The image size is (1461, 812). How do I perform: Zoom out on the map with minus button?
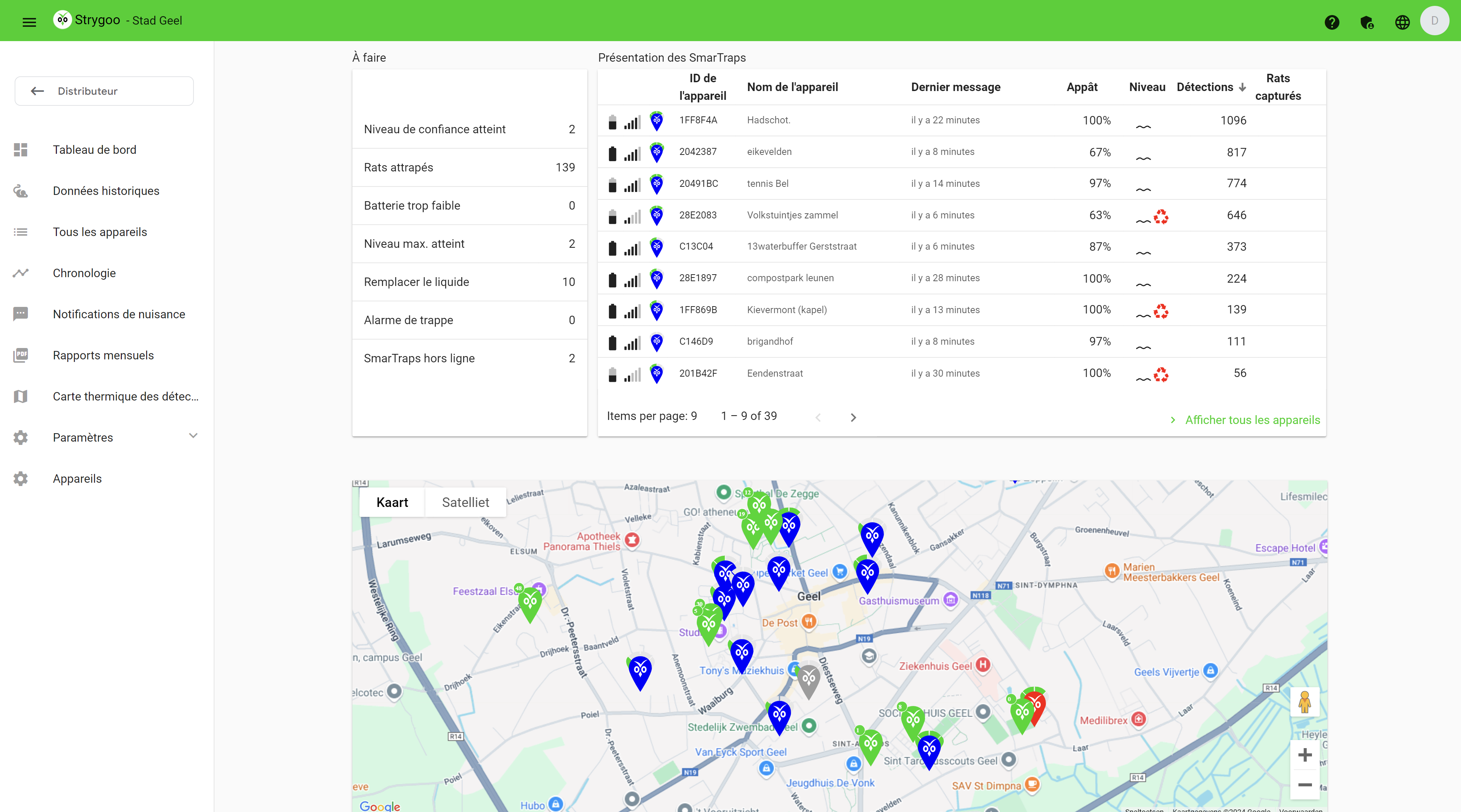coord(1305,785)
